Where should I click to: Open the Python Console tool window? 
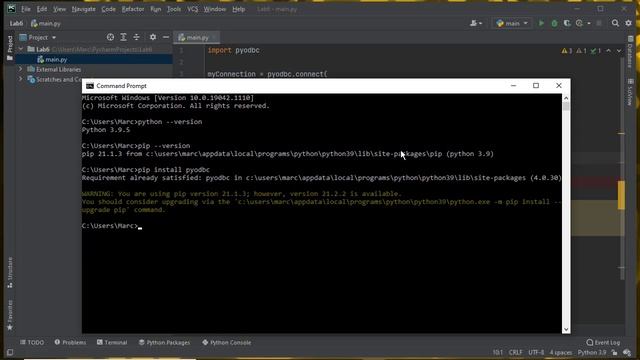click(x=227, y=342)
